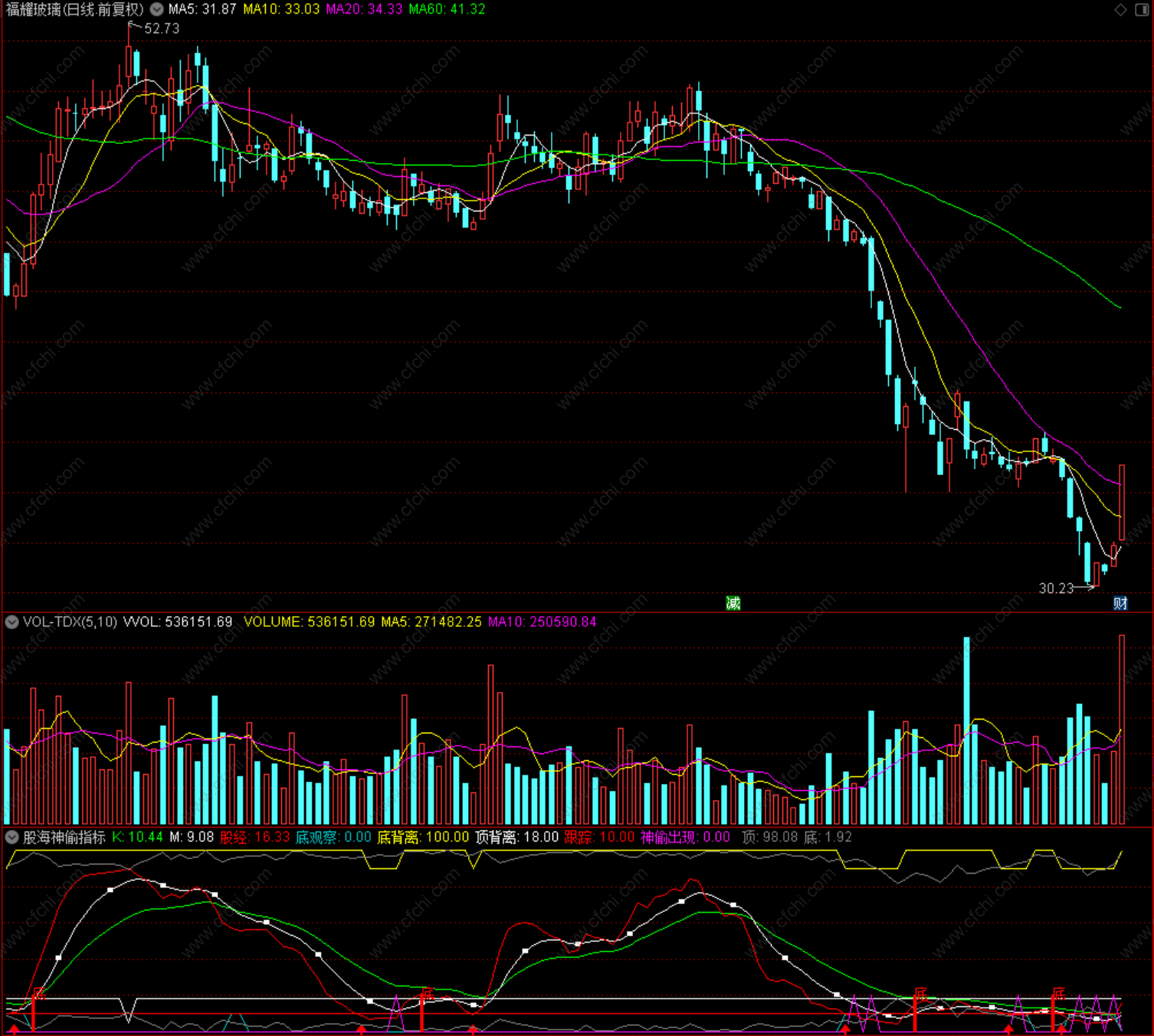Click the 底背离: 100.00 value
The image size is (1154, 1036).
point(423,838)
